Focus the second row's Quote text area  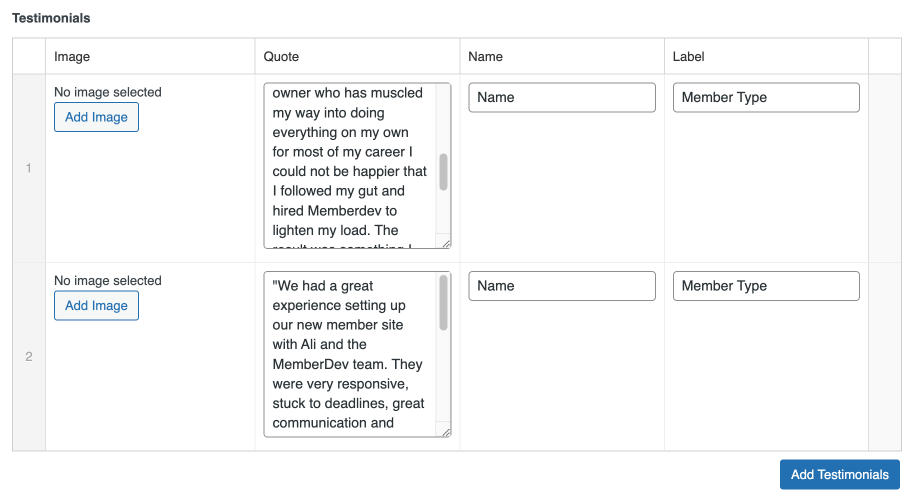tap(350, 354)
